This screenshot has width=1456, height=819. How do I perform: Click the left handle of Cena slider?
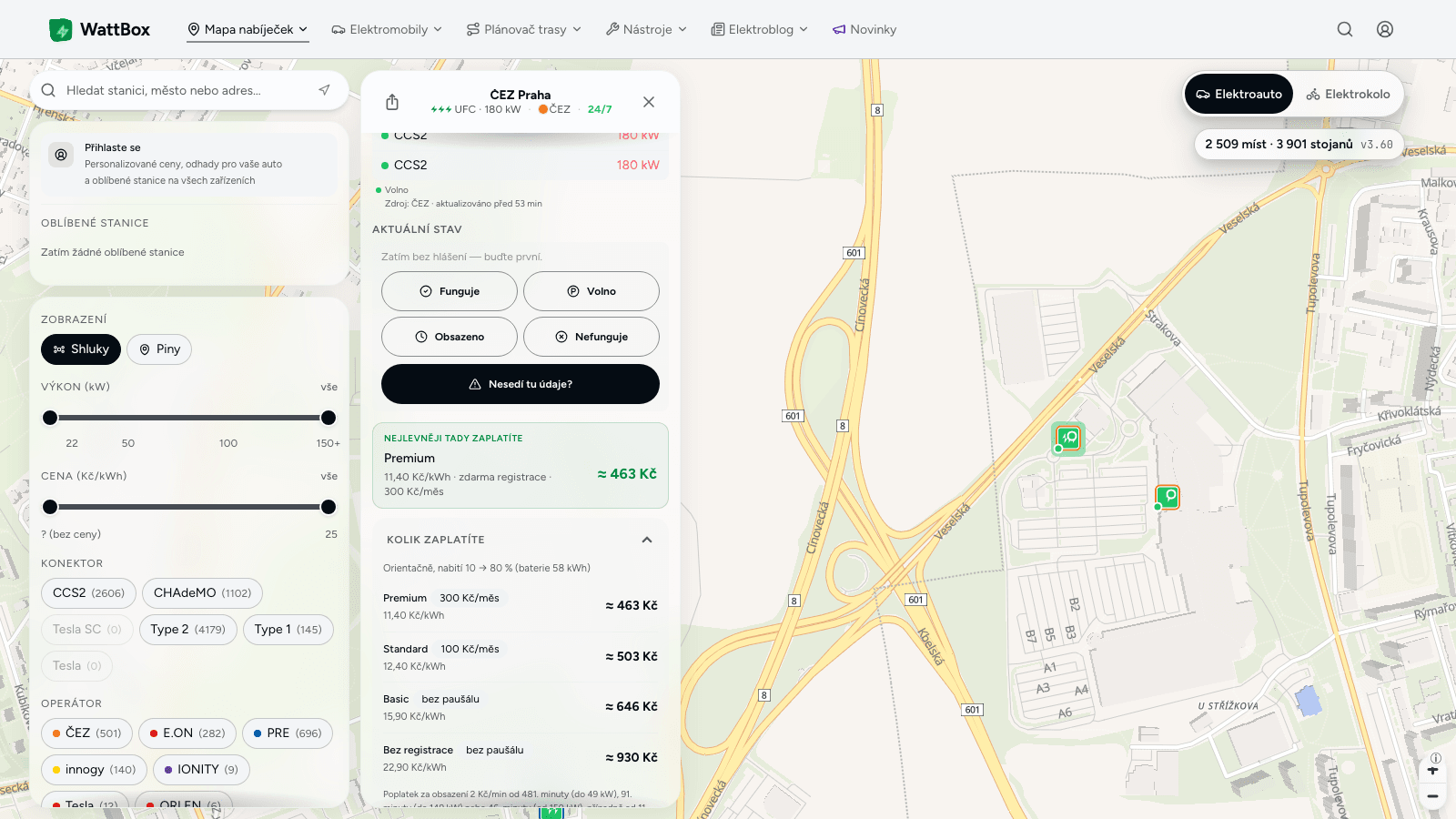(50, 507)
